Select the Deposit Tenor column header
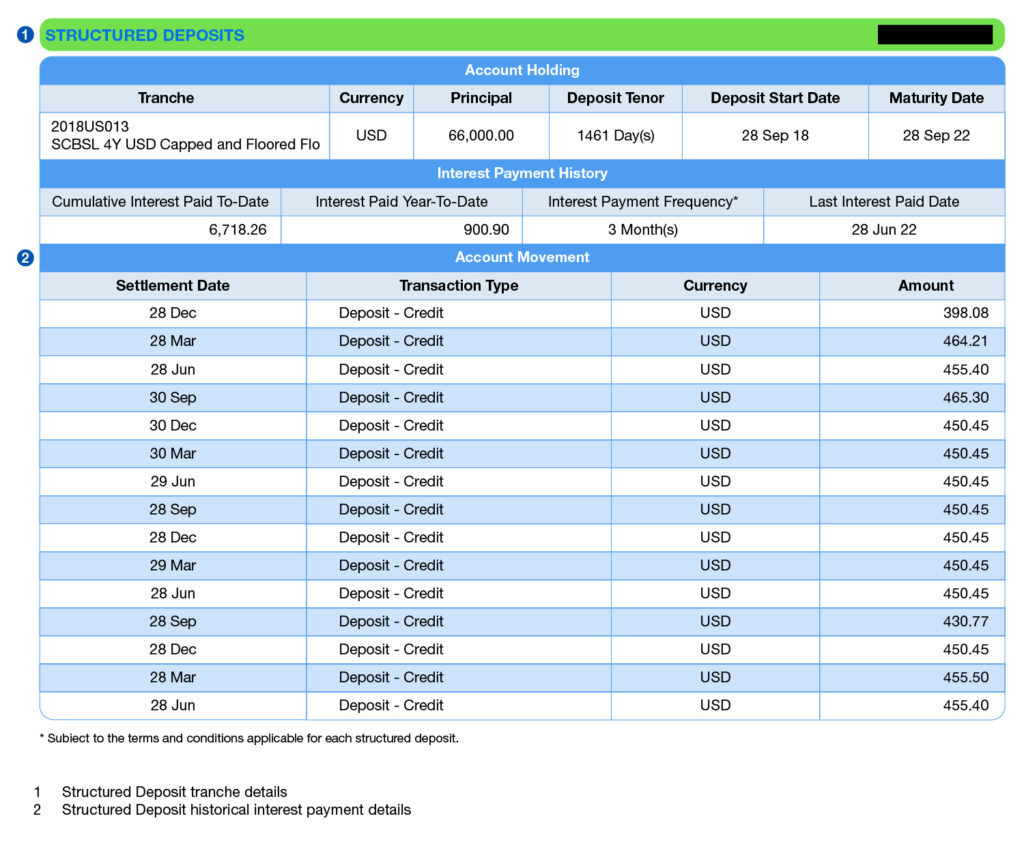Viewport: 1024px width, 853px height. point(615,98)
